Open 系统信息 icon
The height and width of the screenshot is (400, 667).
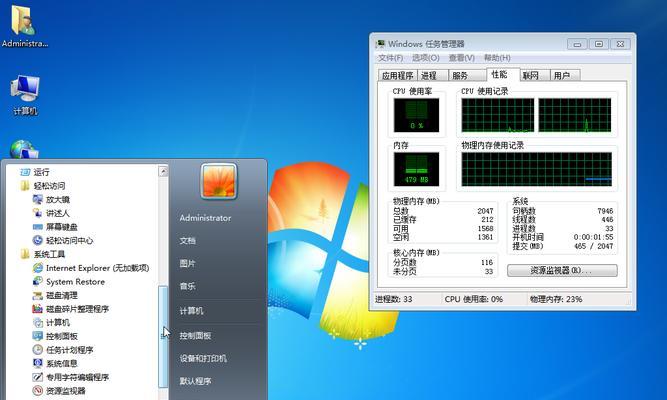(38, 363)
